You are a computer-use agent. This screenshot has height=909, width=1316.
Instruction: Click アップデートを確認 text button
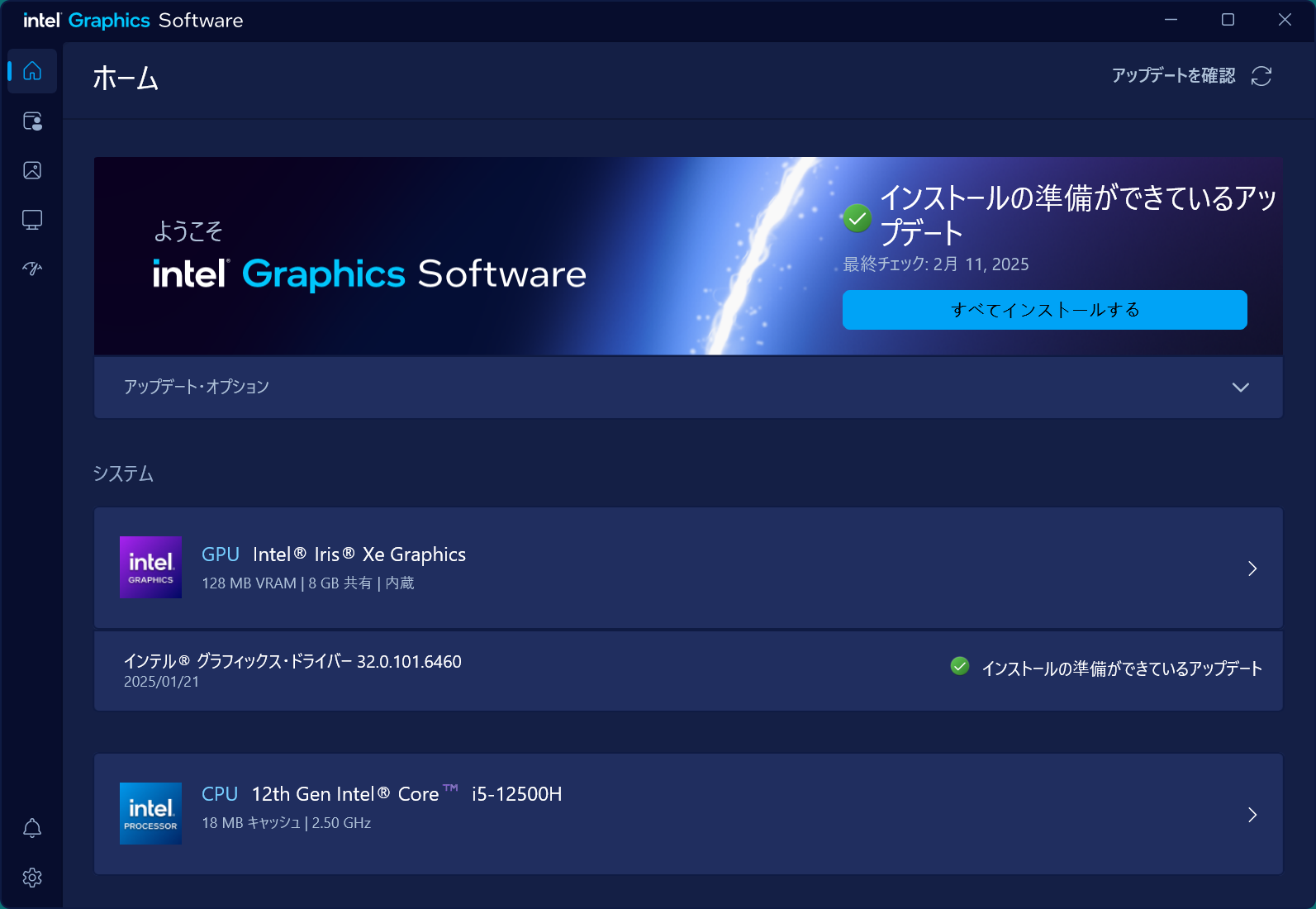(x=1173, y=76)
